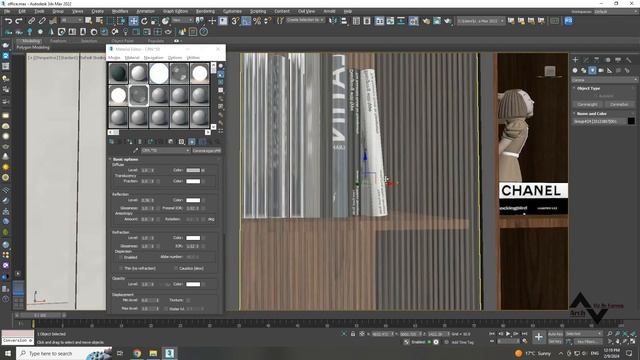This screenshot has height=360, width=640.
Task: Click the Reflection Level input field
Action: click(x=145, y=200)
